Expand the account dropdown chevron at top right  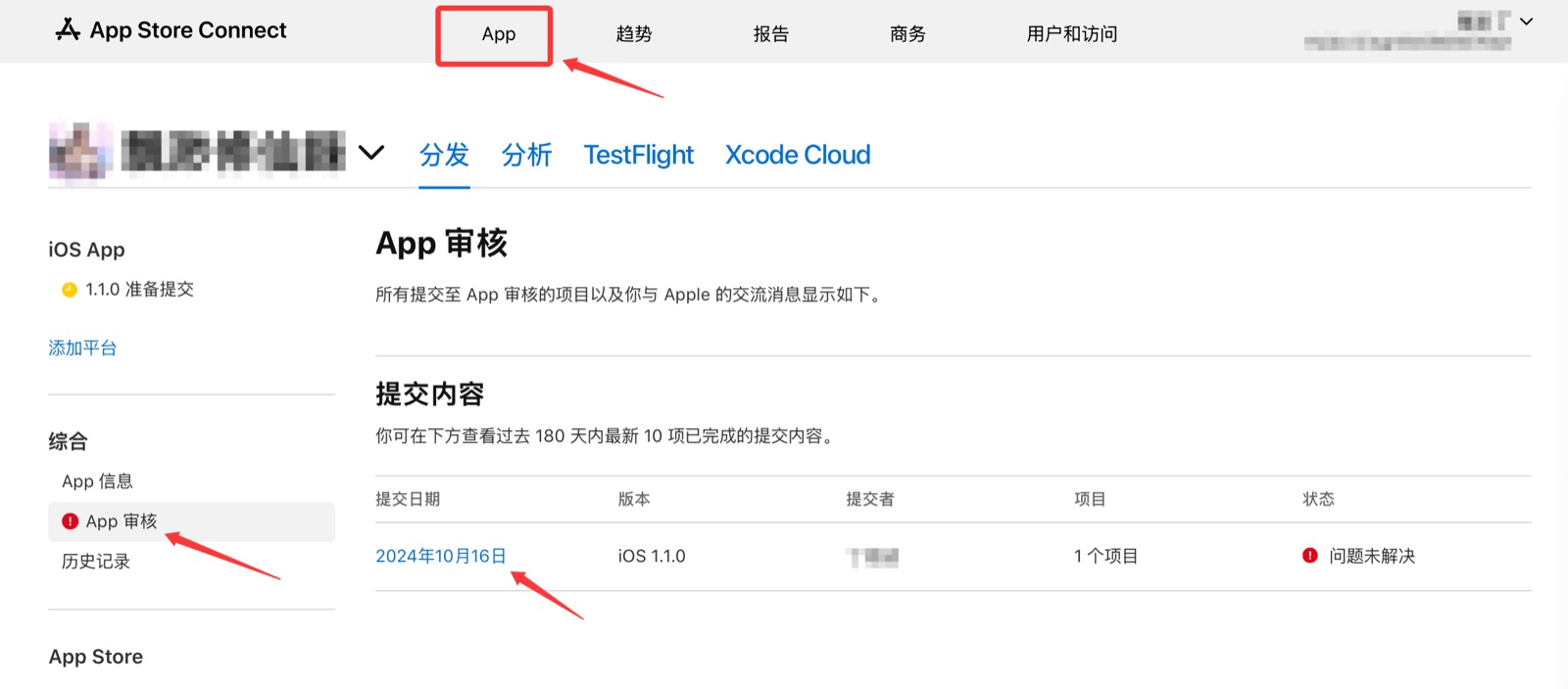tap(1526, 22)
